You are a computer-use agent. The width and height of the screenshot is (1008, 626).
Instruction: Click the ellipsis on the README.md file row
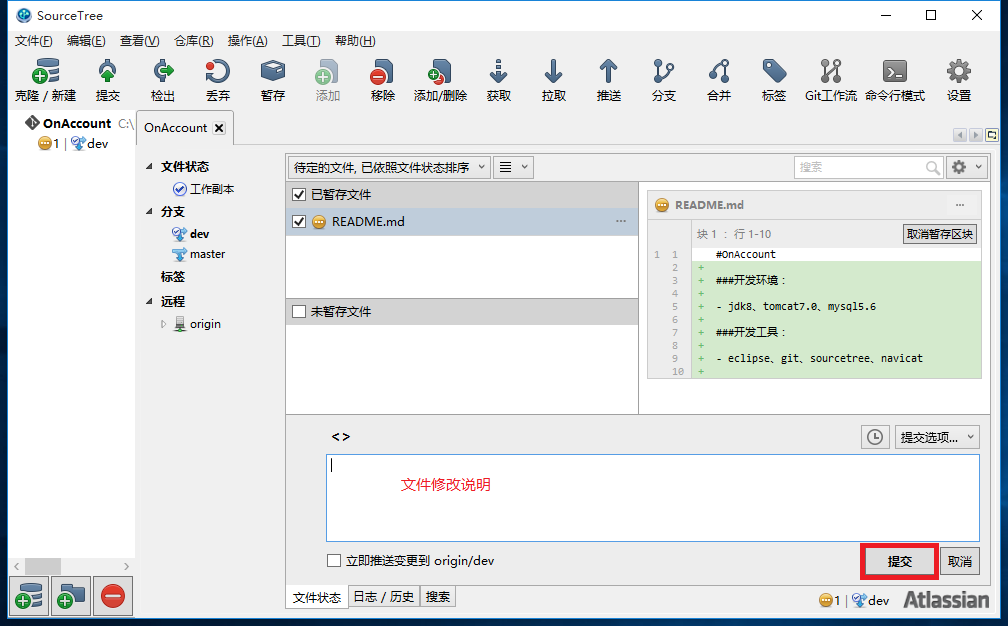click(x=620, y=221)
